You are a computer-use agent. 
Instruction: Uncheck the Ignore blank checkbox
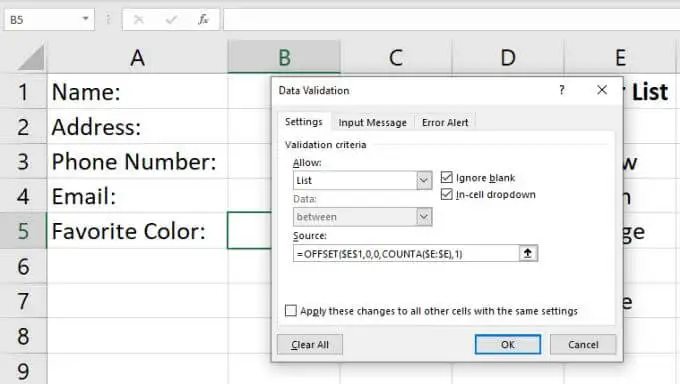pos(447,177)
